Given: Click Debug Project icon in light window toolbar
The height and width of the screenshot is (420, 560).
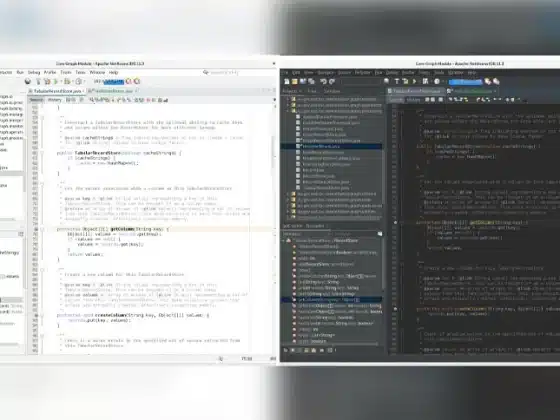Looking at the screenshot, I should (x=68, y=82).
